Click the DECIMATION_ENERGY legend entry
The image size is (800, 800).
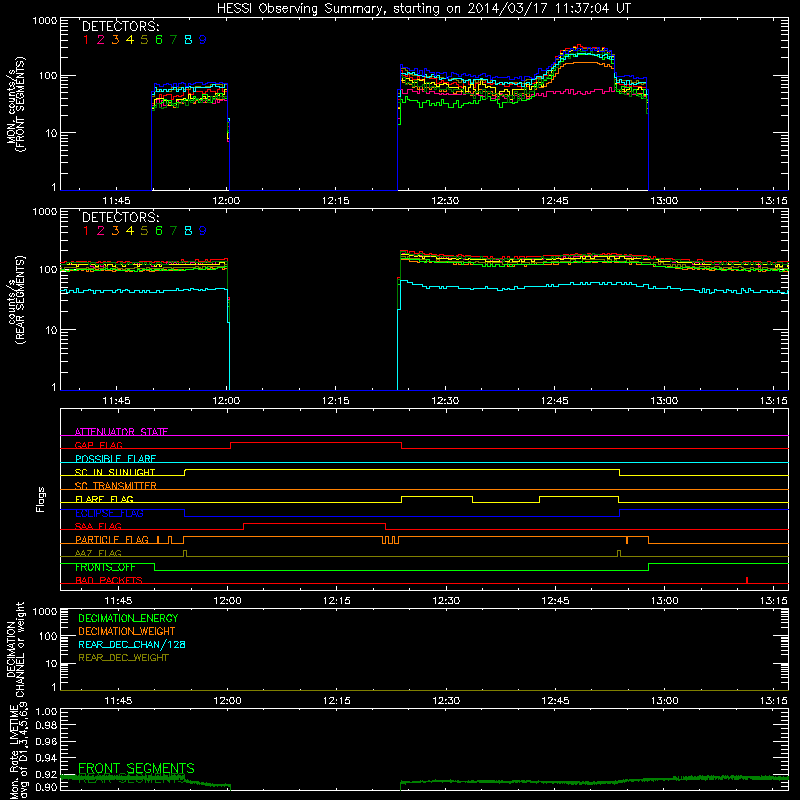click(x=128, y=618)
